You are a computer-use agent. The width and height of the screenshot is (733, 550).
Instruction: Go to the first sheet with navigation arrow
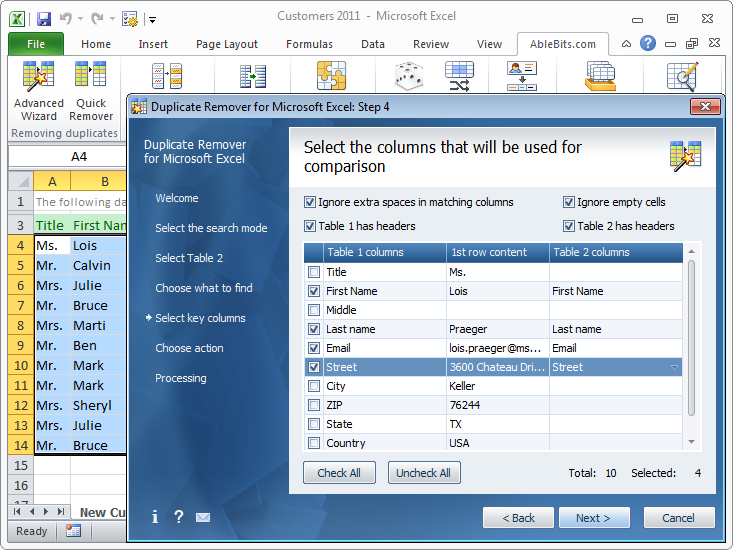click(x=17, y=512)
